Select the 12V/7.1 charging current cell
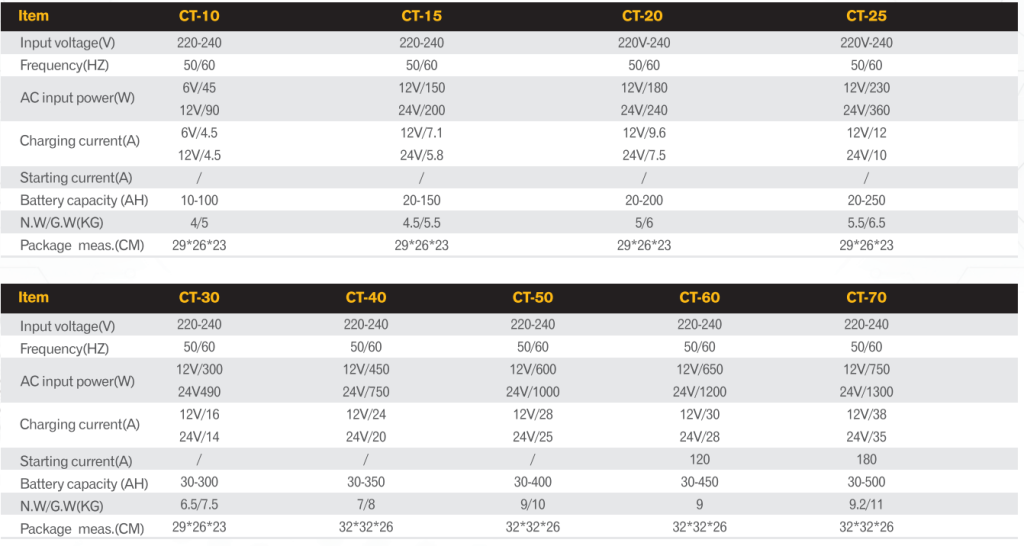The width and height of the screenshot is (1024, 546). 422,133
